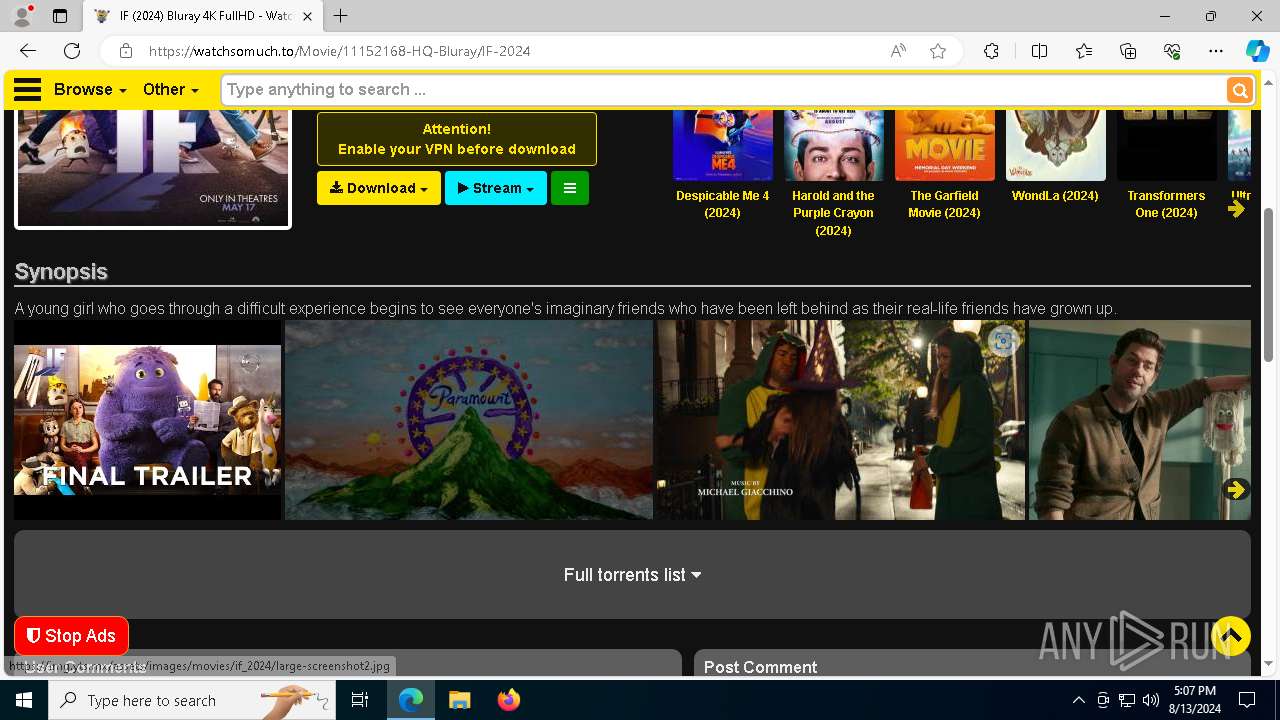Open Browse dropdown menu

click(x=90, y=89)
